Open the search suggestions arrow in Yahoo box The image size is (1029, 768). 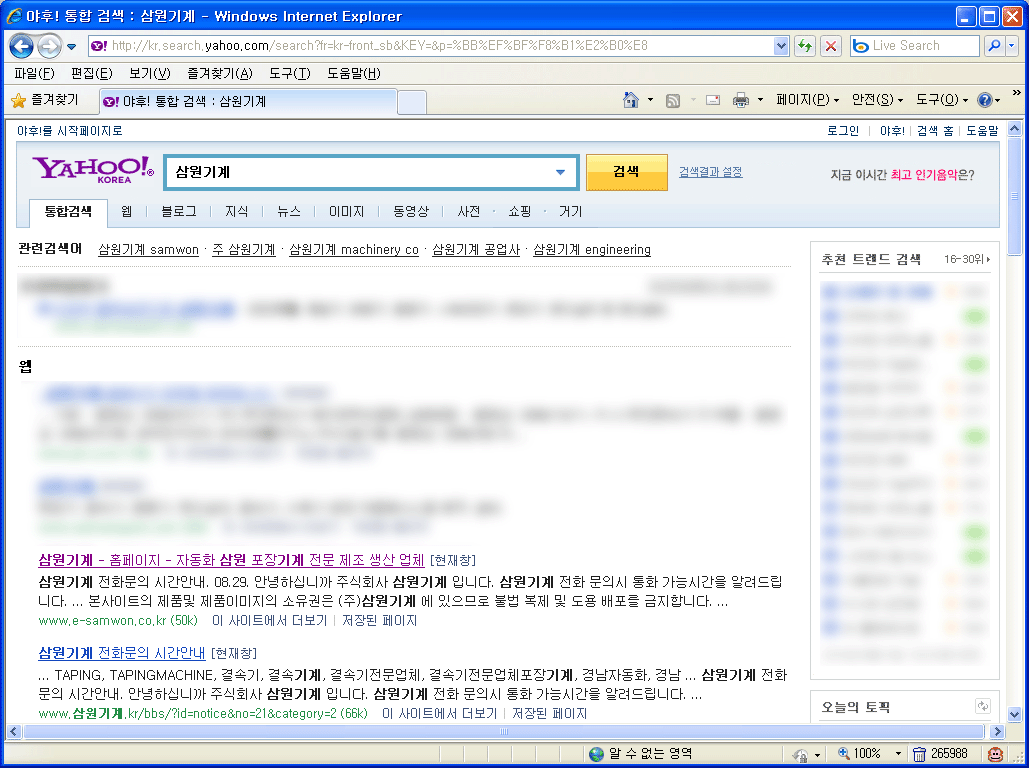[x=560, y=173]
